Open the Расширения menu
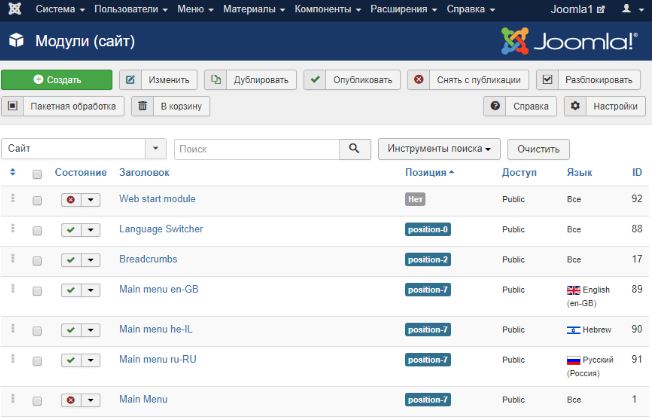Image resolution: width=652 pixels, height=417 pixels. pos(403,9)
